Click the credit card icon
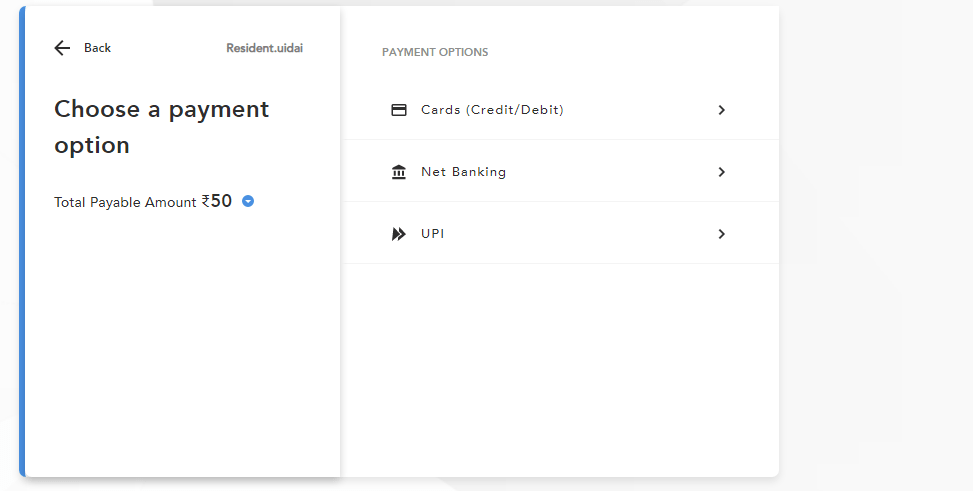Image resolution: width=973 pixels, height=491 pixels. [399, 110]
